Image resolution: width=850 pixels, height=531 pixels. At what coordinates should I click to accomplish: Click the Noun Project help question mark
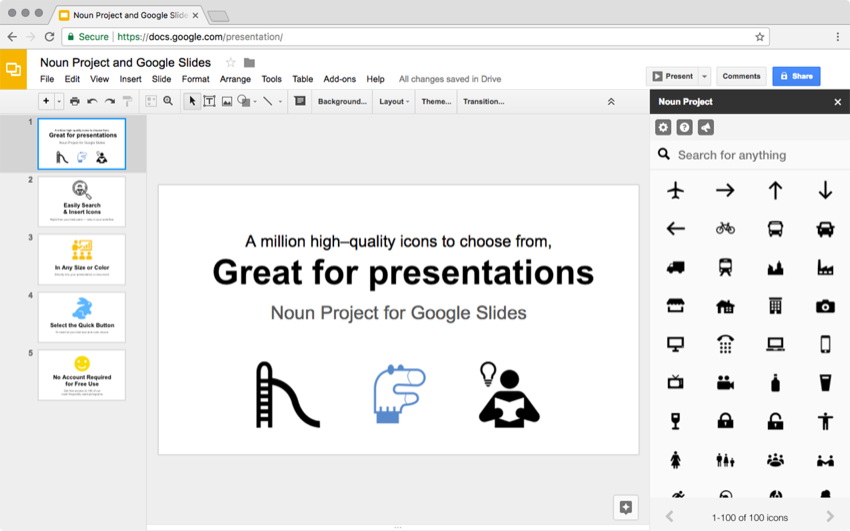[x=684, y=128]
